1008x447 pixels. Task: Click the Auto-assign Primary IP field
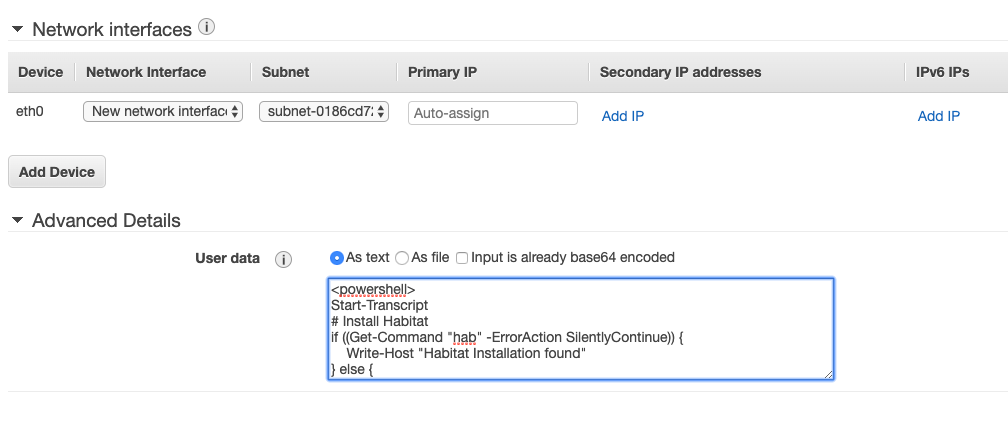(x=492, y=113)
